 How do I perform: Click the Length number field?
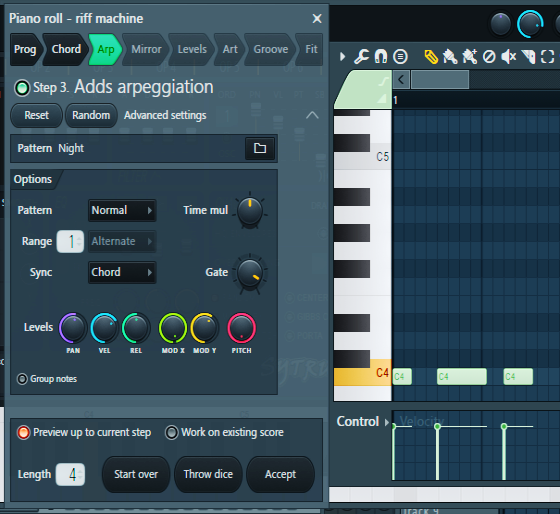pos(70,475)
